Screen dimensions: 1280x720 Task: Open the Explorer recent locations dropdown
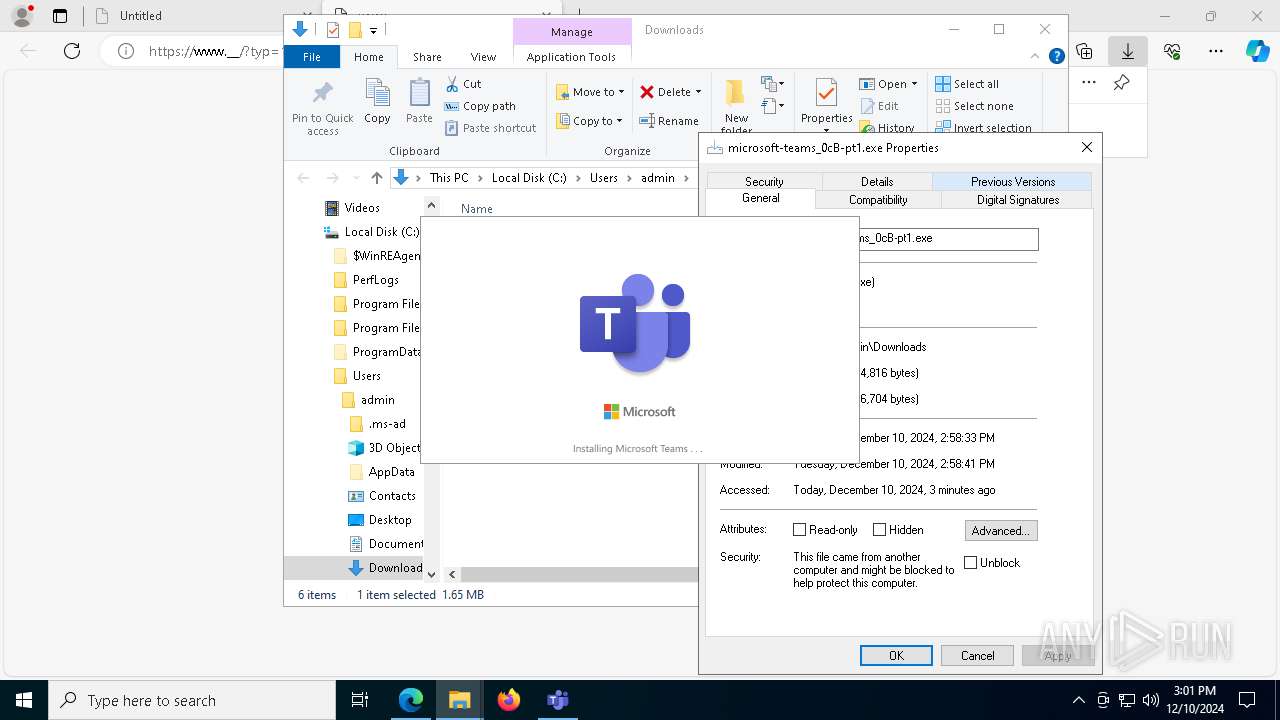pyautogui.click(x=355, y=178)
